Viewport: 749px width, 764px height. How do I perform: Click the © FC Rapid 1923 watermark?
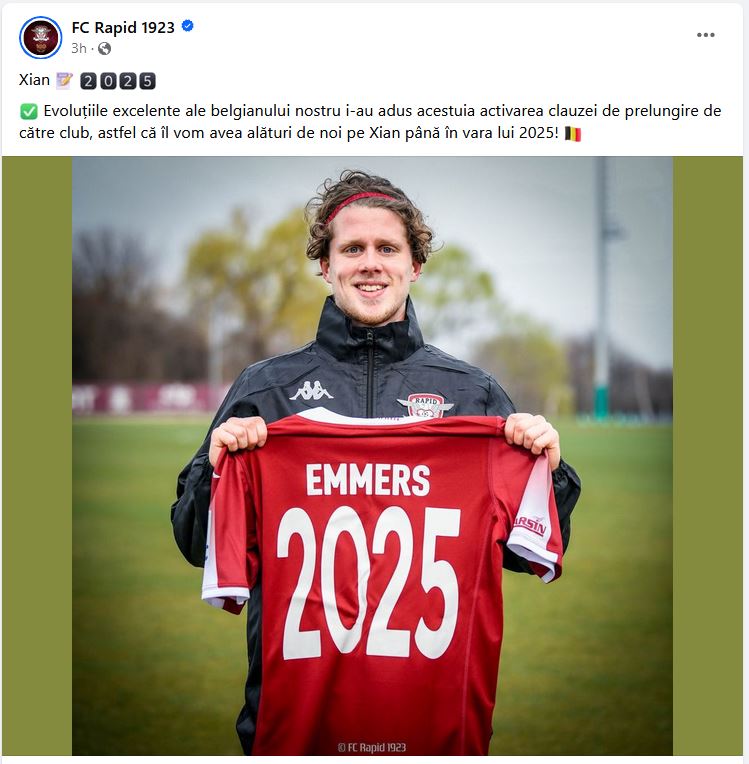pyautogui.click(x=372, y=747)
